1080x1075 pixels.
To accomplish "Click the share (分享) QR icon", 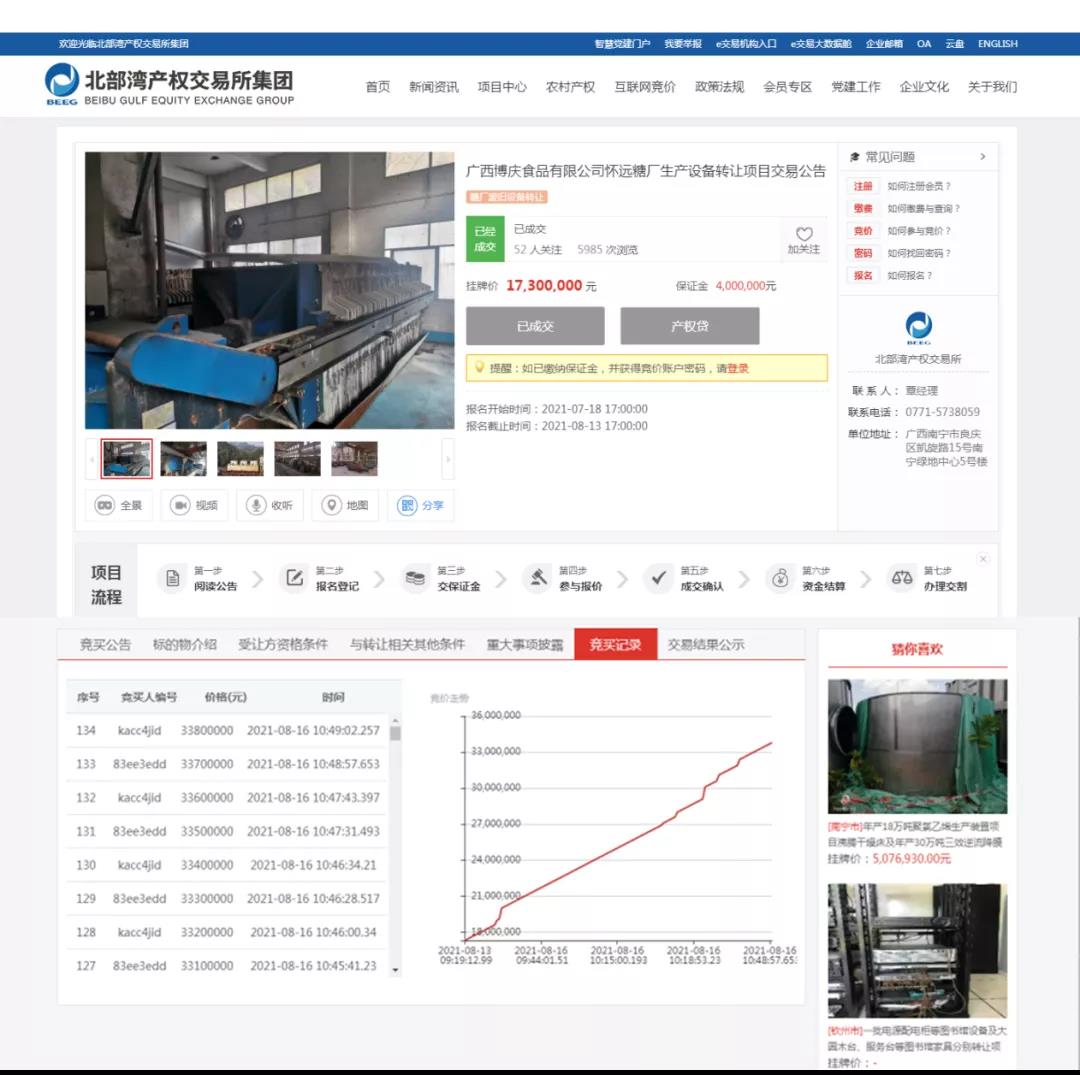I will tap(407, 505).
